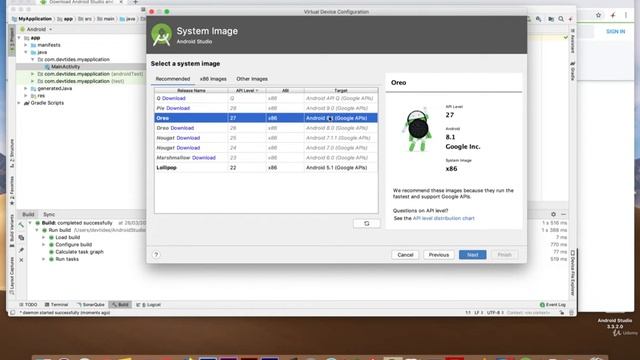
Task: Expand Gradle Scripts node
Action: click(19, 103)
